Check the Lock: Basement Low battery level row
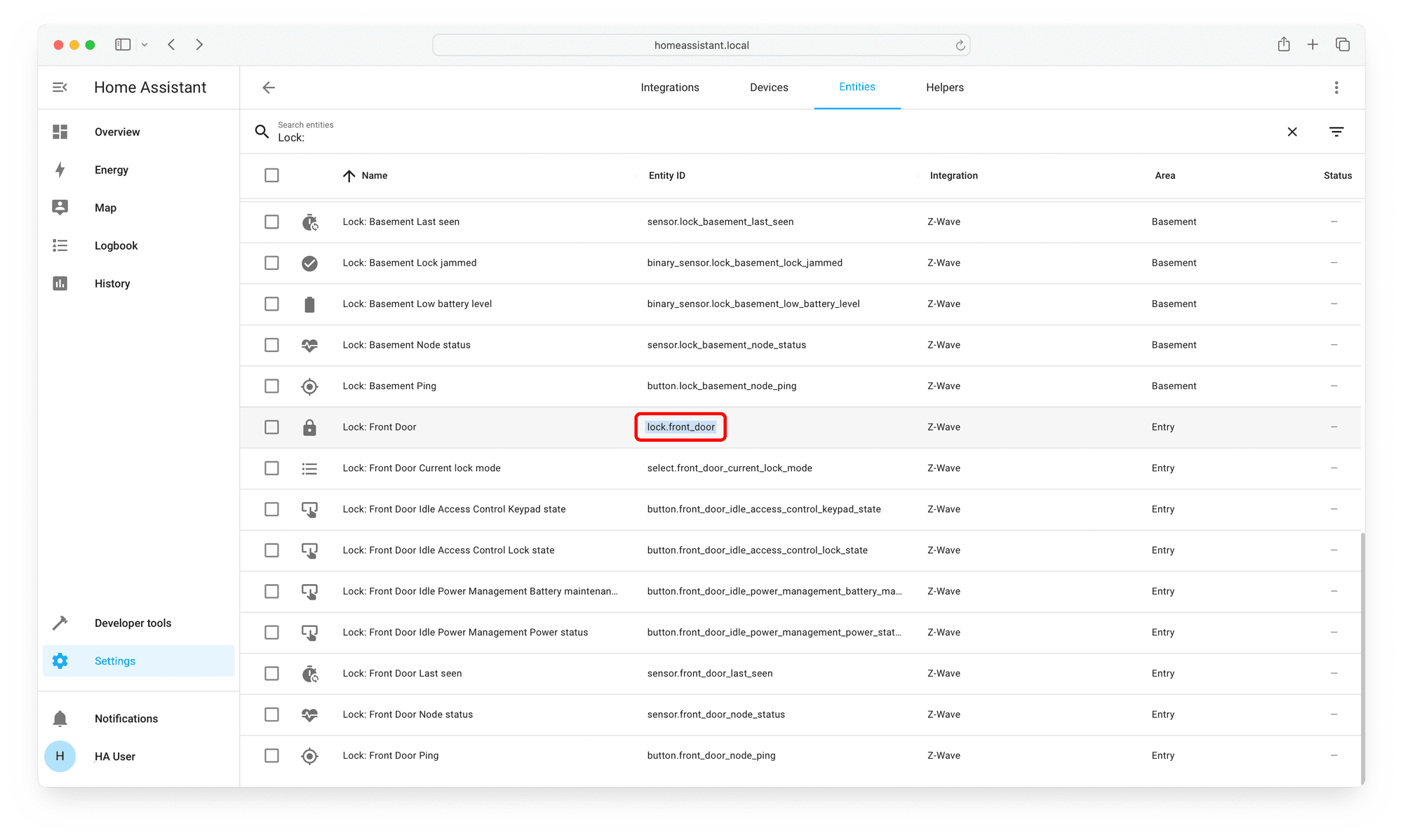The image size is (1403, 840). 271,304
